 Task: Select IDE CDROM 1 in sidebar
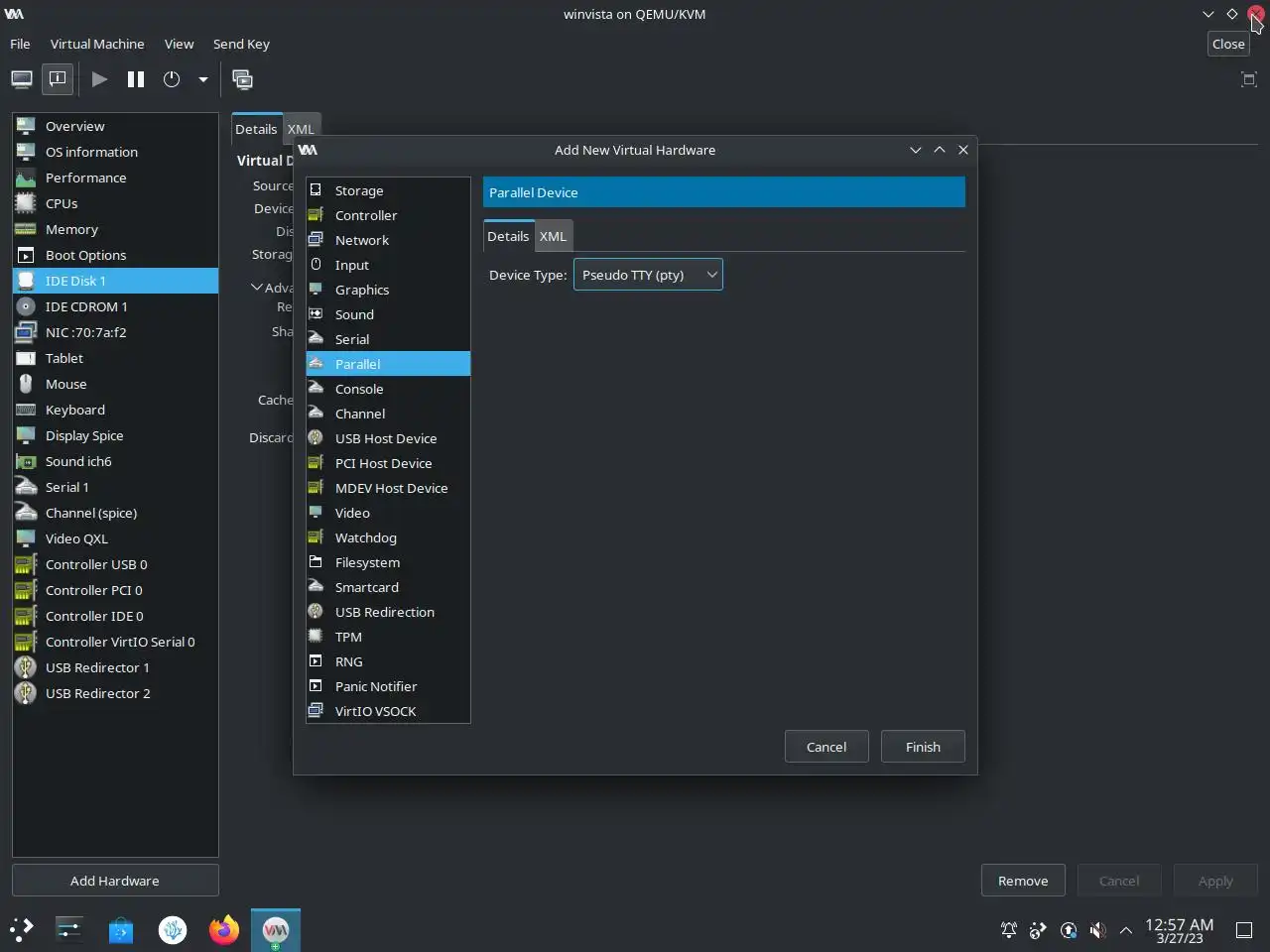click(x=115, y=306)
